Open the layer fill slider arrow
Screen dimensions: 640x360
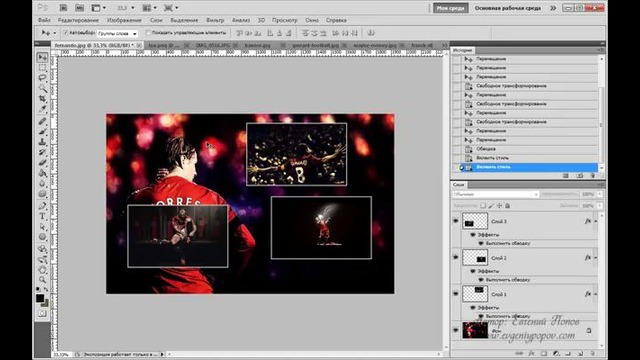click(x=600, y=206)
